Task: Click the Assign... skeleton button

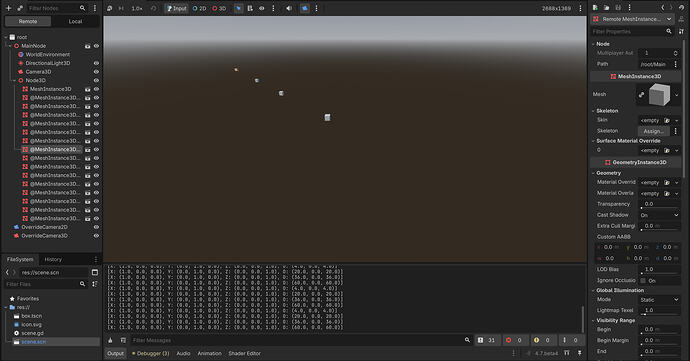Action: 653,131
